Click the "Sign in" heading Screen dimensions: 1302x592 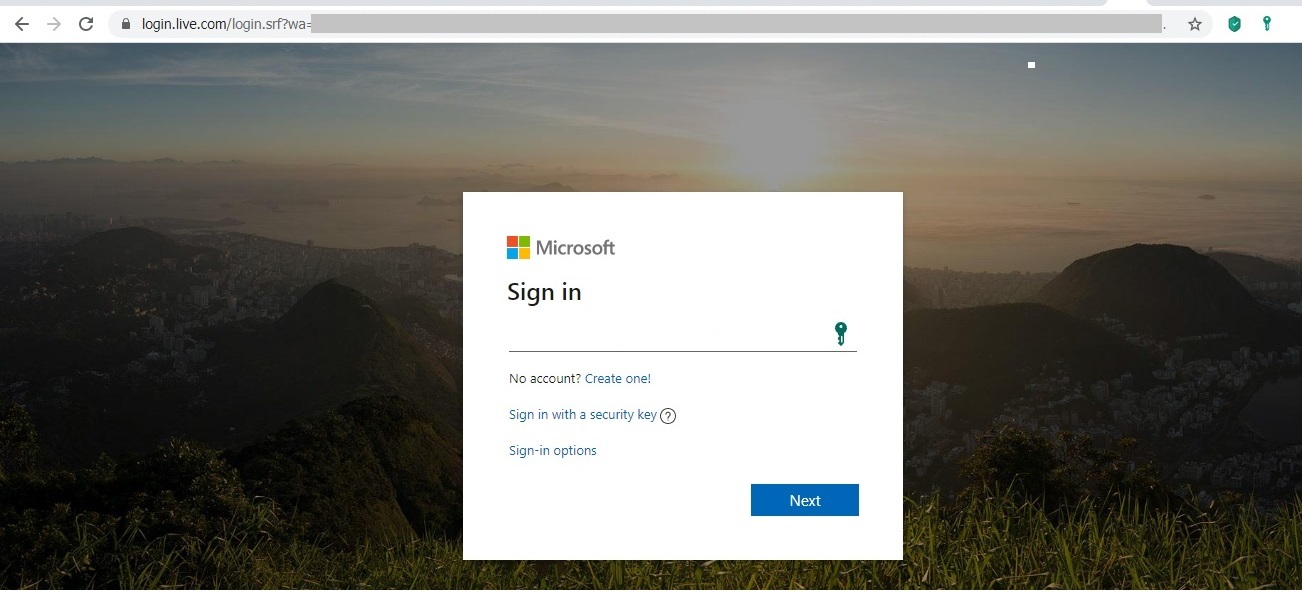544,292
